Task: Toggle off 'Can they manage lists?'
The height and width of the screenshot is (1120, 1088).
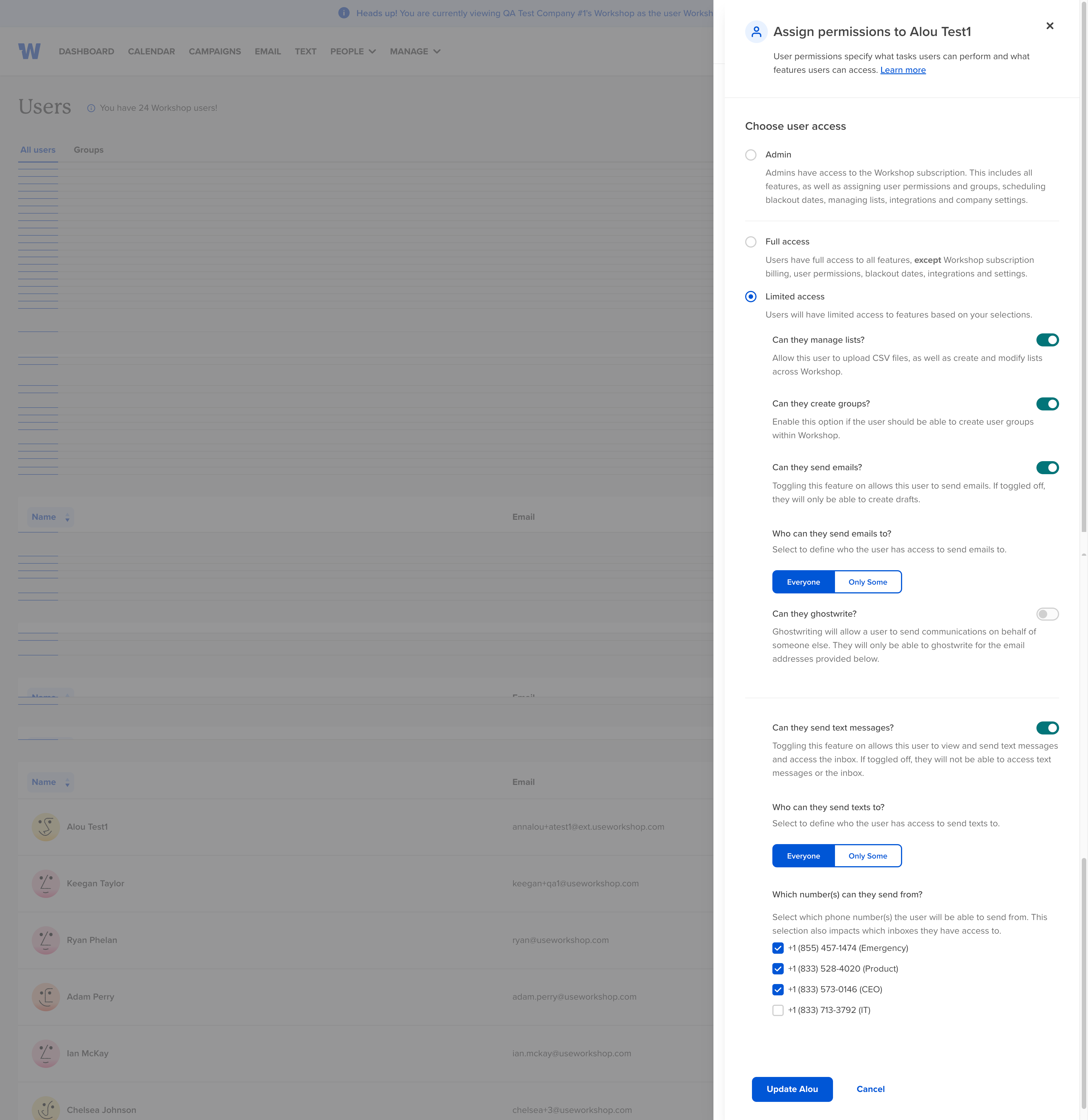Action: pos(1047,340)
